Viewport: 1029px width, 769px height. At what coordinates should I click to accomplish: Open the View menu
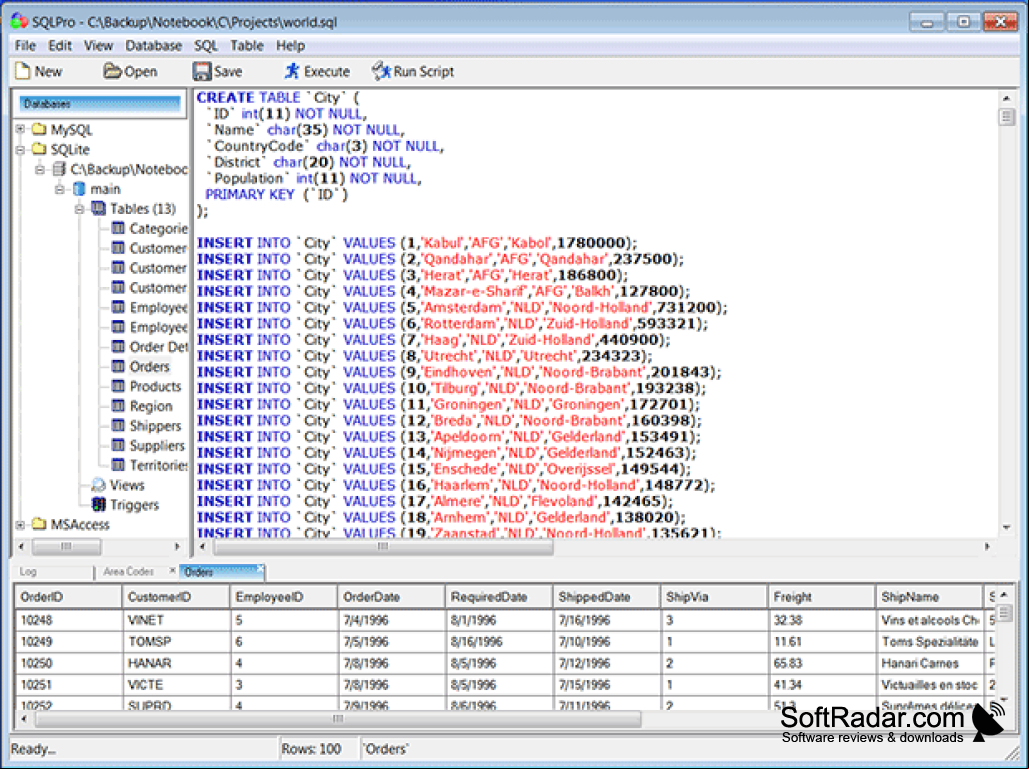point(98,45)
